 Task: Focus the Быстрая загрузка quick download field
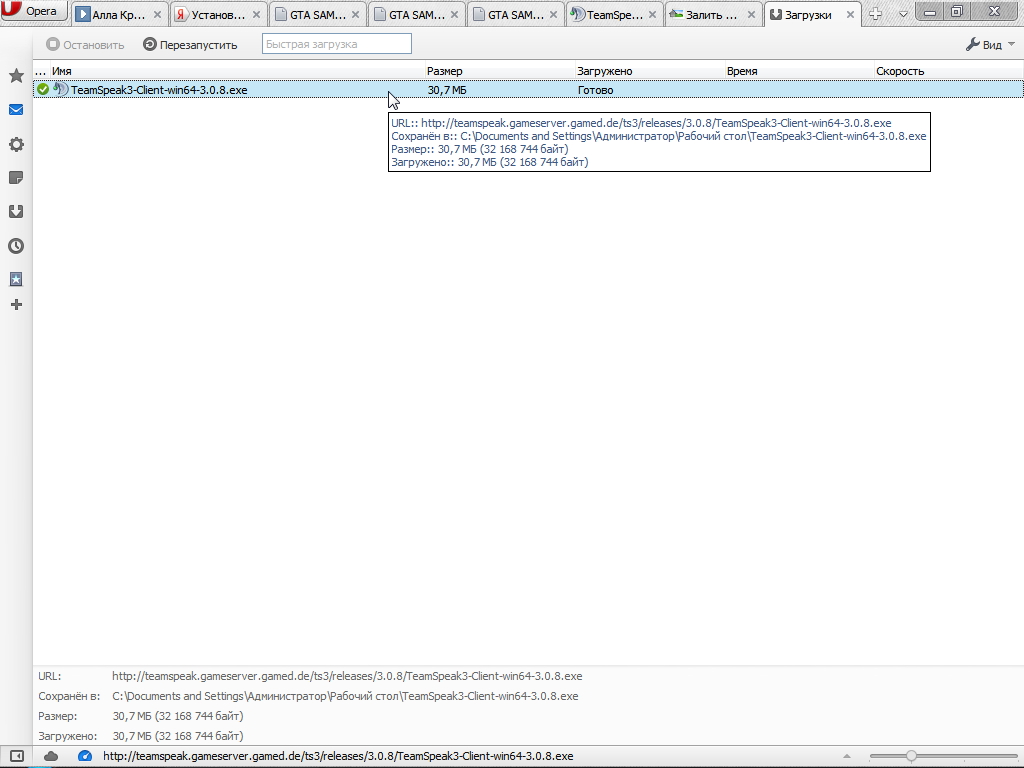click(336, 44)
